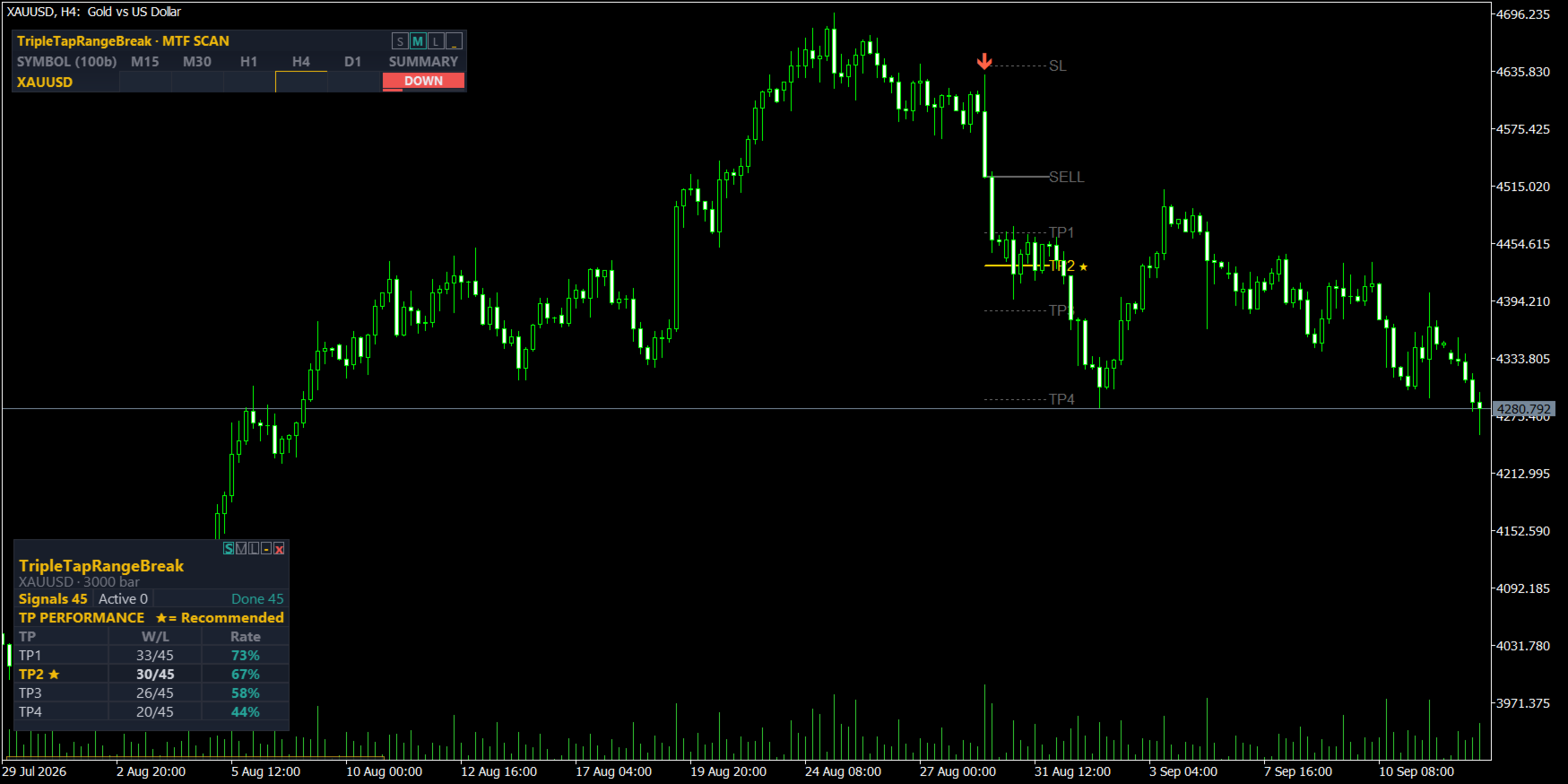
Task: Set MTF Scan panel to small size (S)
Action: [400, 41]
